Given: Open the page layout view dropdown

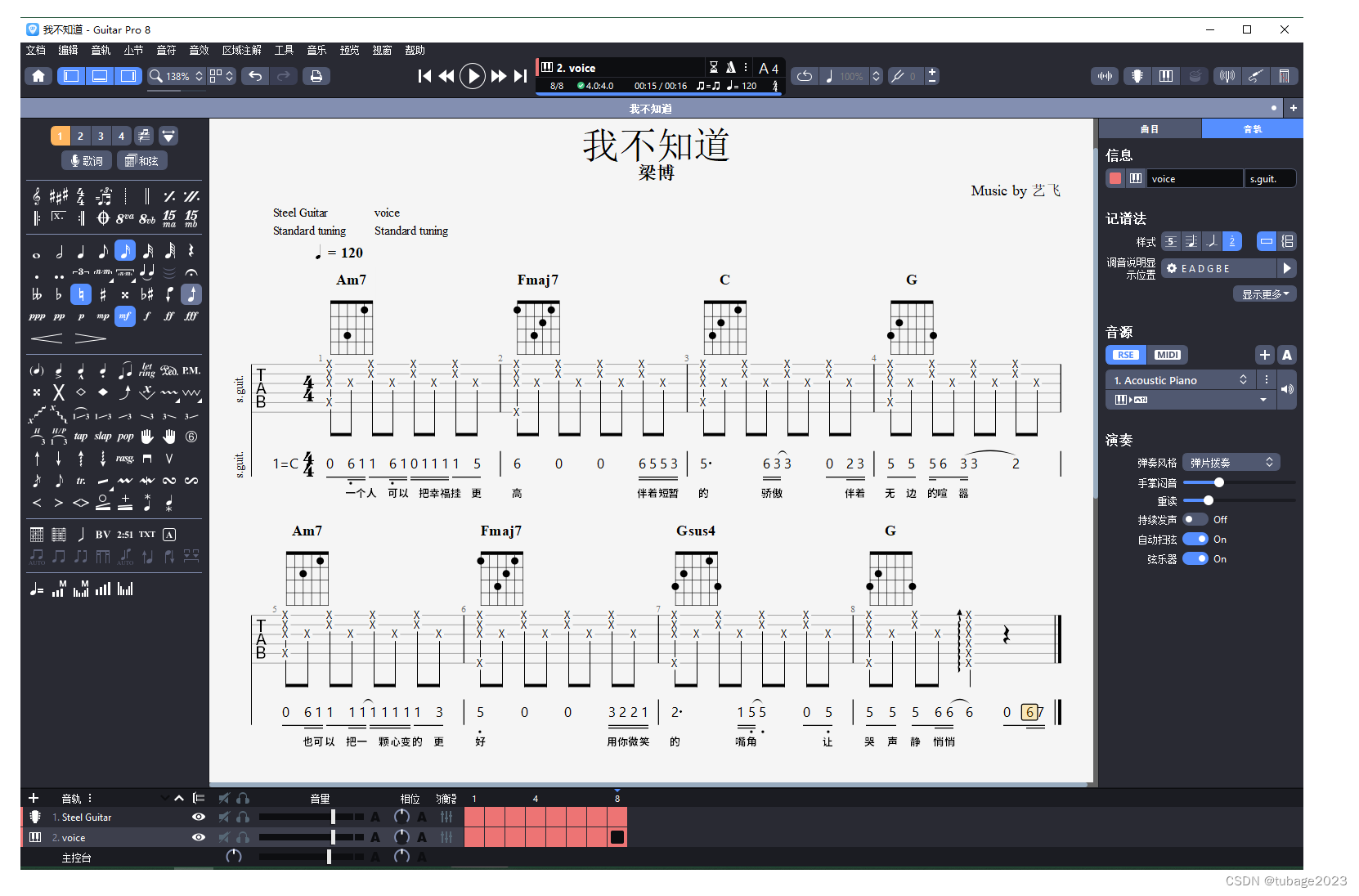Looking at the screenshot, I should 222,76.
